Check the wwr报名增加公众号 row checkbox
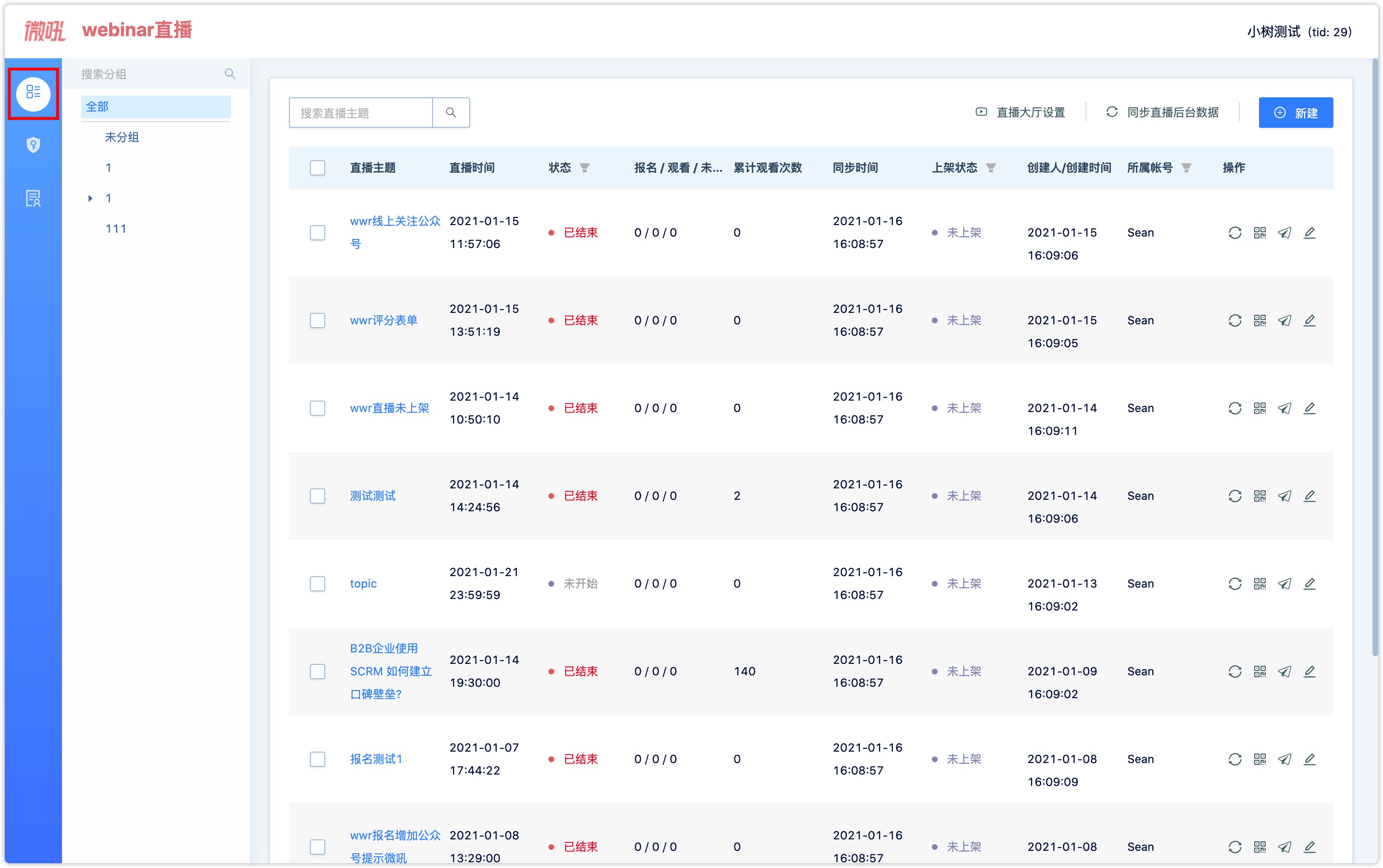The height and width of the screenshot is (868, 1383). point(317,847)
